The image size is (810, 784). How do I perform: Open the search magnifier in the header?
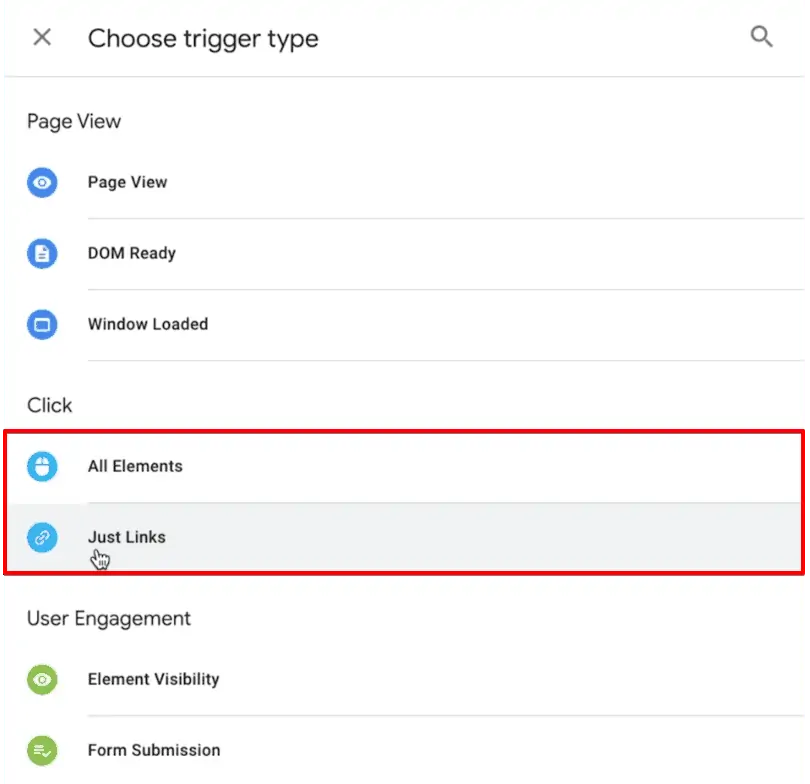pyautogui.click(x=762, y=36)
